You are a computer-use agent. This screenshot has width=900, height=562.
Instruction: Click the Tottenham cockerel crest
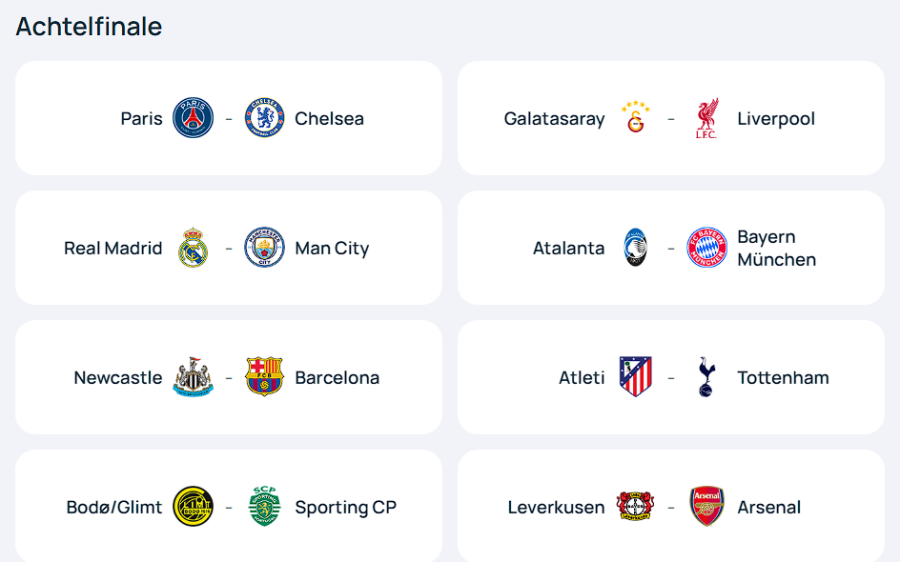point(707,377)
